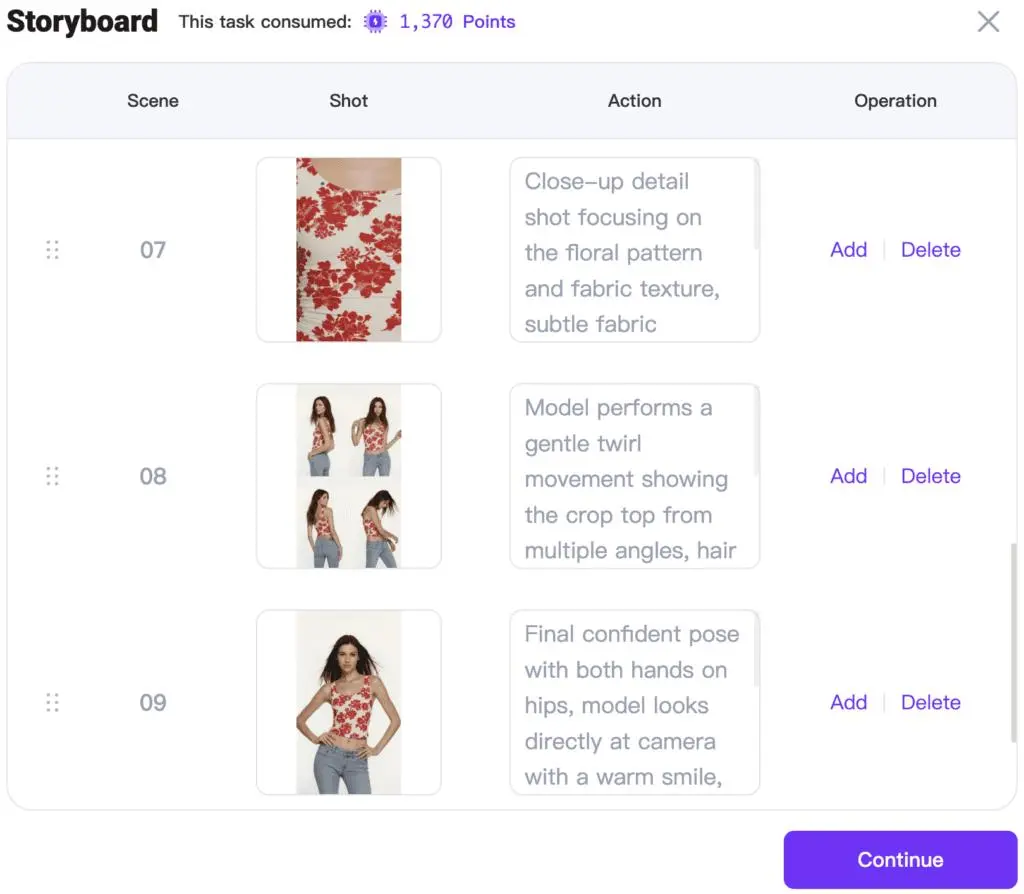Edit the scene 07 close-up action text

(x=634, y=249)
